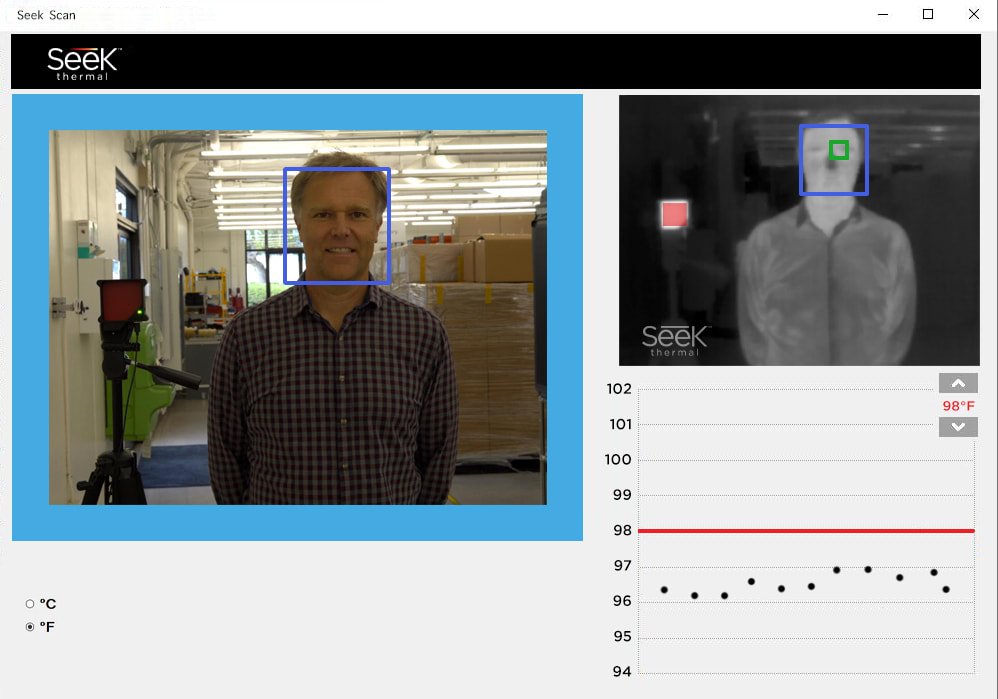Viewport: 998px width, 699px height.
Task: Click the Seek watermark on thermal image
Action: (674, 340)
